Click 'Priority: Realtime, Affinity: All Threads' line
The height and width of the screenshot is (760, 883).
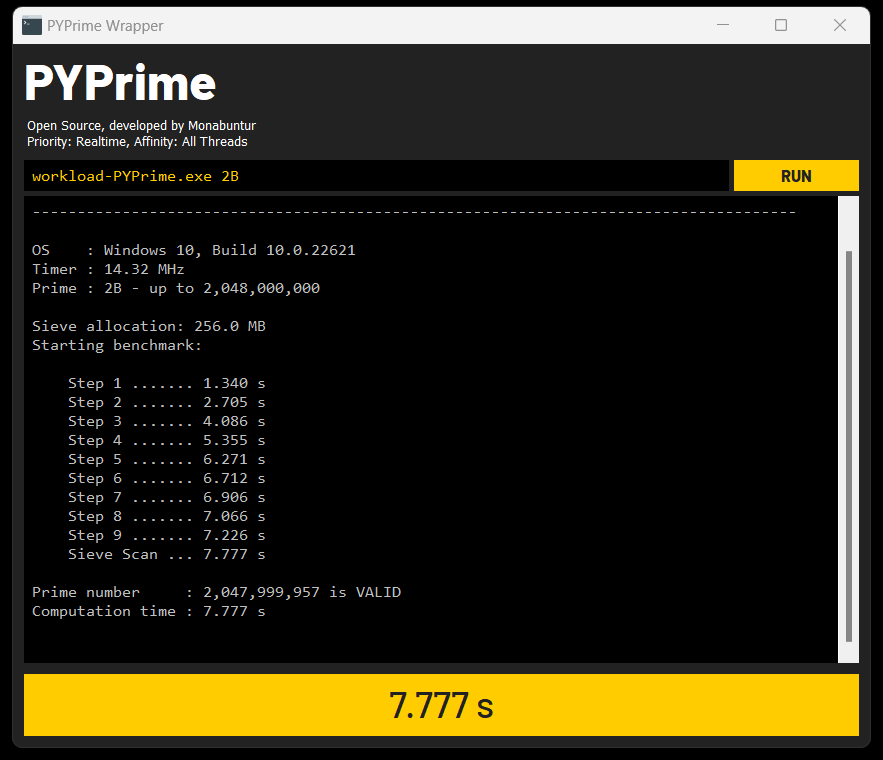[137, 141]
